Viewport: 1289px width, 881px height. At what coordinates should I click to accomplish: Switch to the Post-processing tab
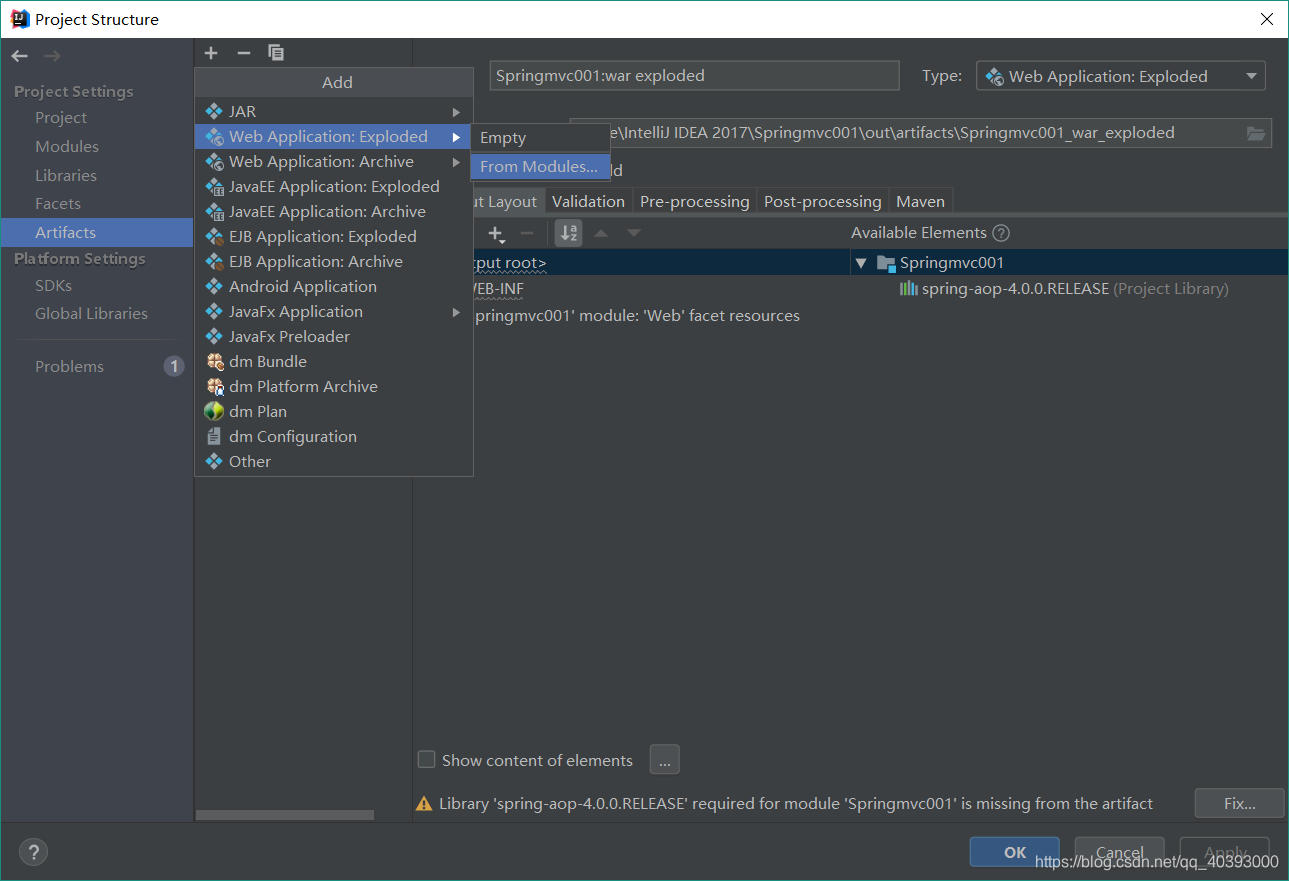822,201
